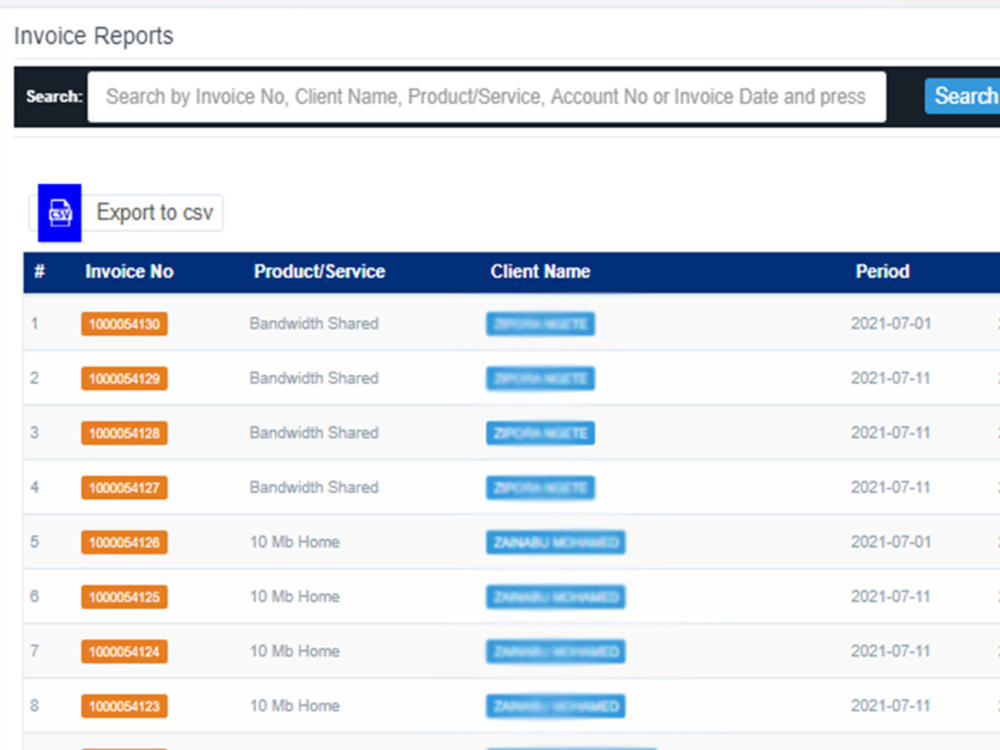1000x750 pixels.
Task: Click the Search: label
Action: [54, 96]
